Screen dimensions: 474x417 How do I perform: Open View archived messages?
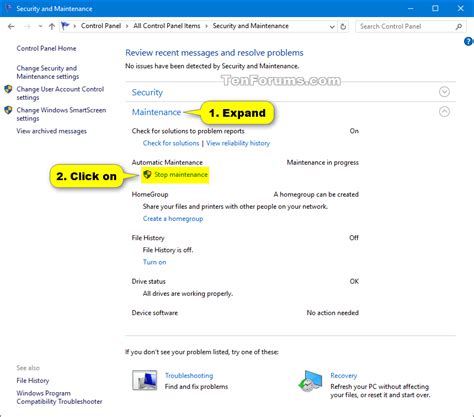coord(52,131)
